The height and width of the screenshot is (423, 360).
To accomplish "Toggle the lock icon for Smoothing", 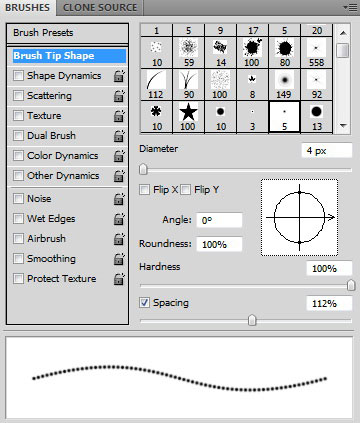I will tap(119, 259).
